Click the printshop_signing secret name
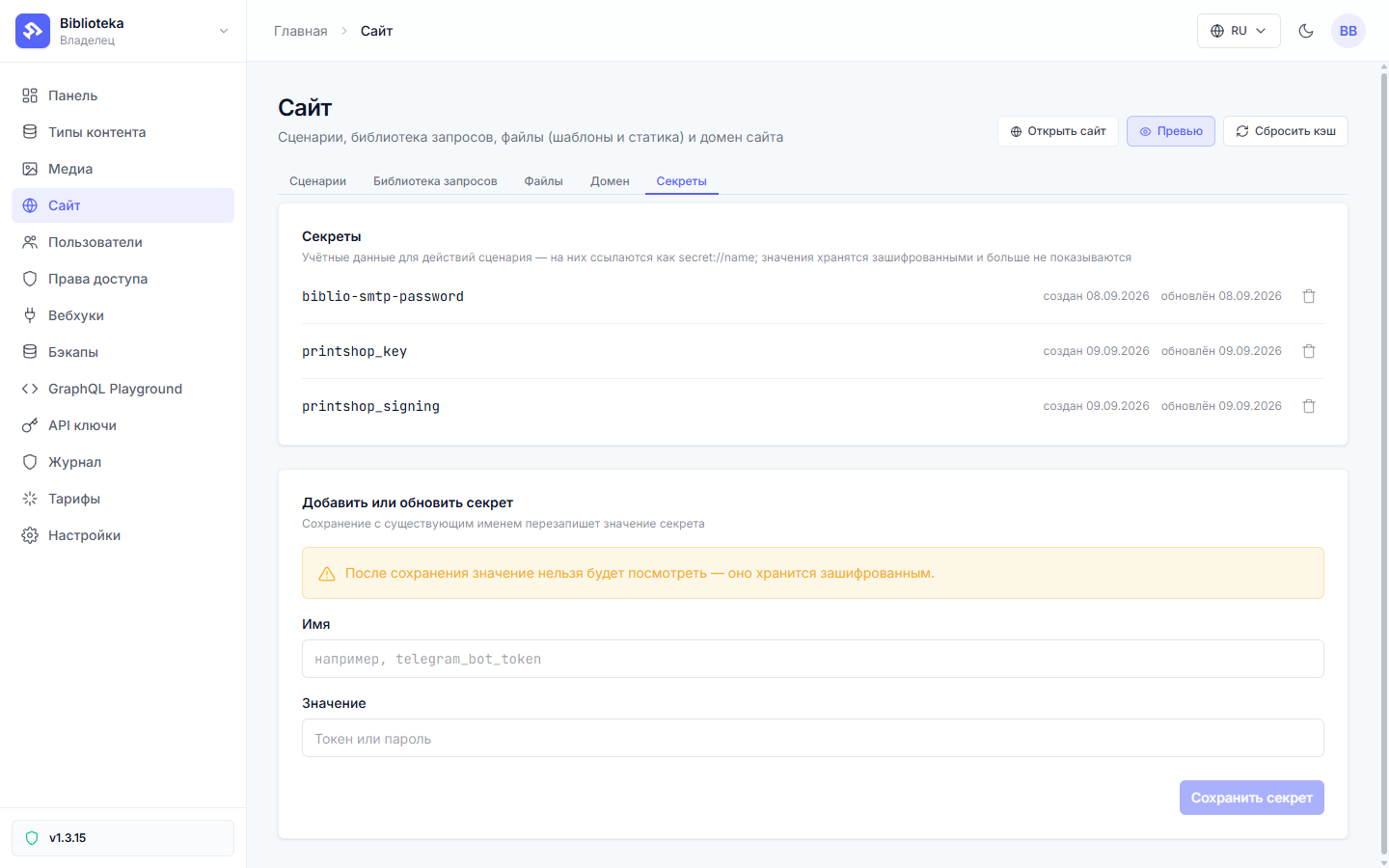This screenshot has width=1389, height=868. pos(370,406)
